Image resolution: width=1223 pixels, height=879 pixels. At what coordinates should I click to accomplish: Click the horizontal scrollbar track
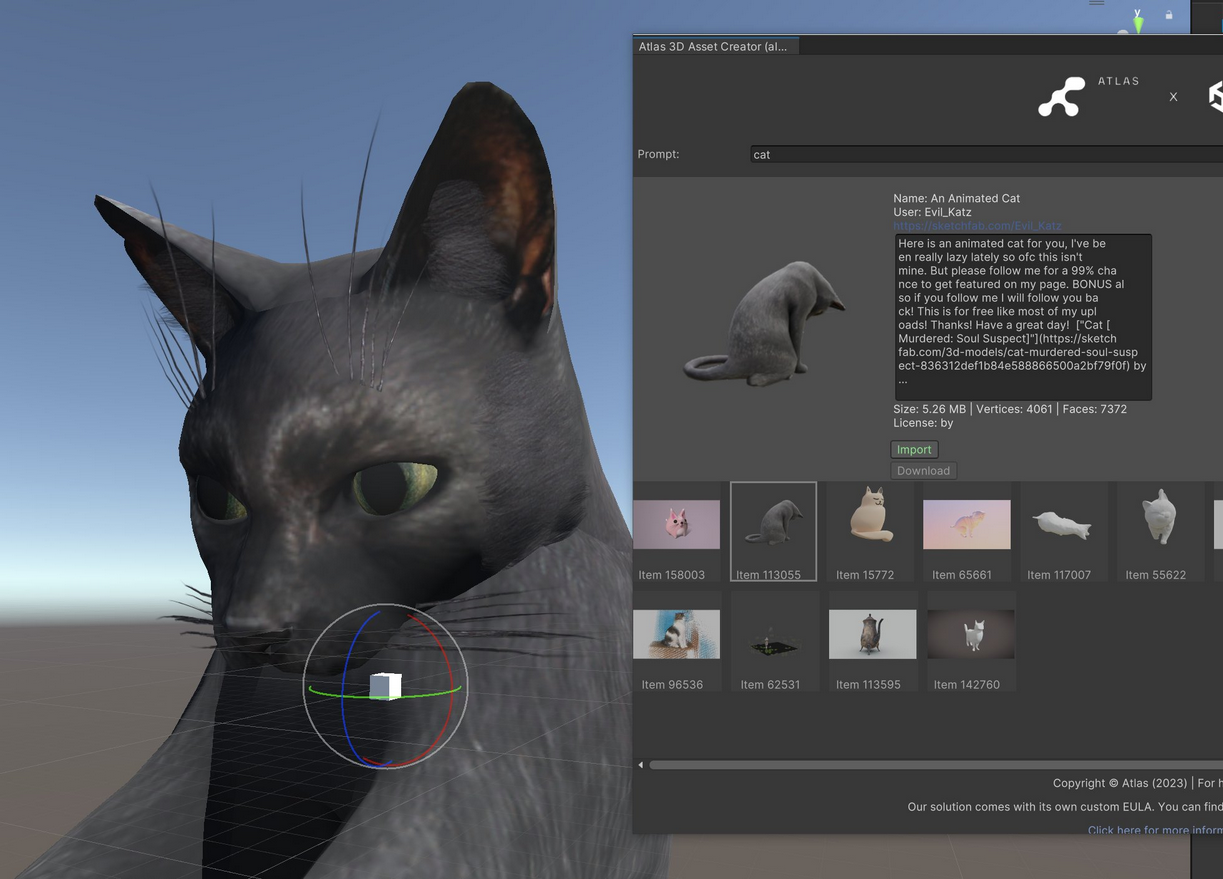930,765
